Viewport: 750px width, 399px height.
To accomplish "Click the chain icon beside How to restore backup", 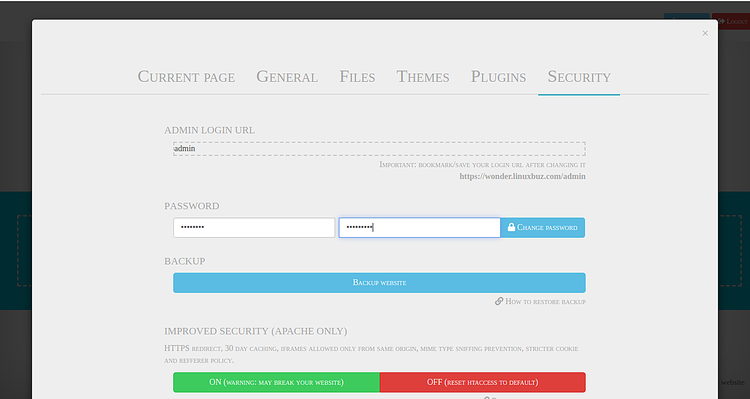I will coord(499,301).
